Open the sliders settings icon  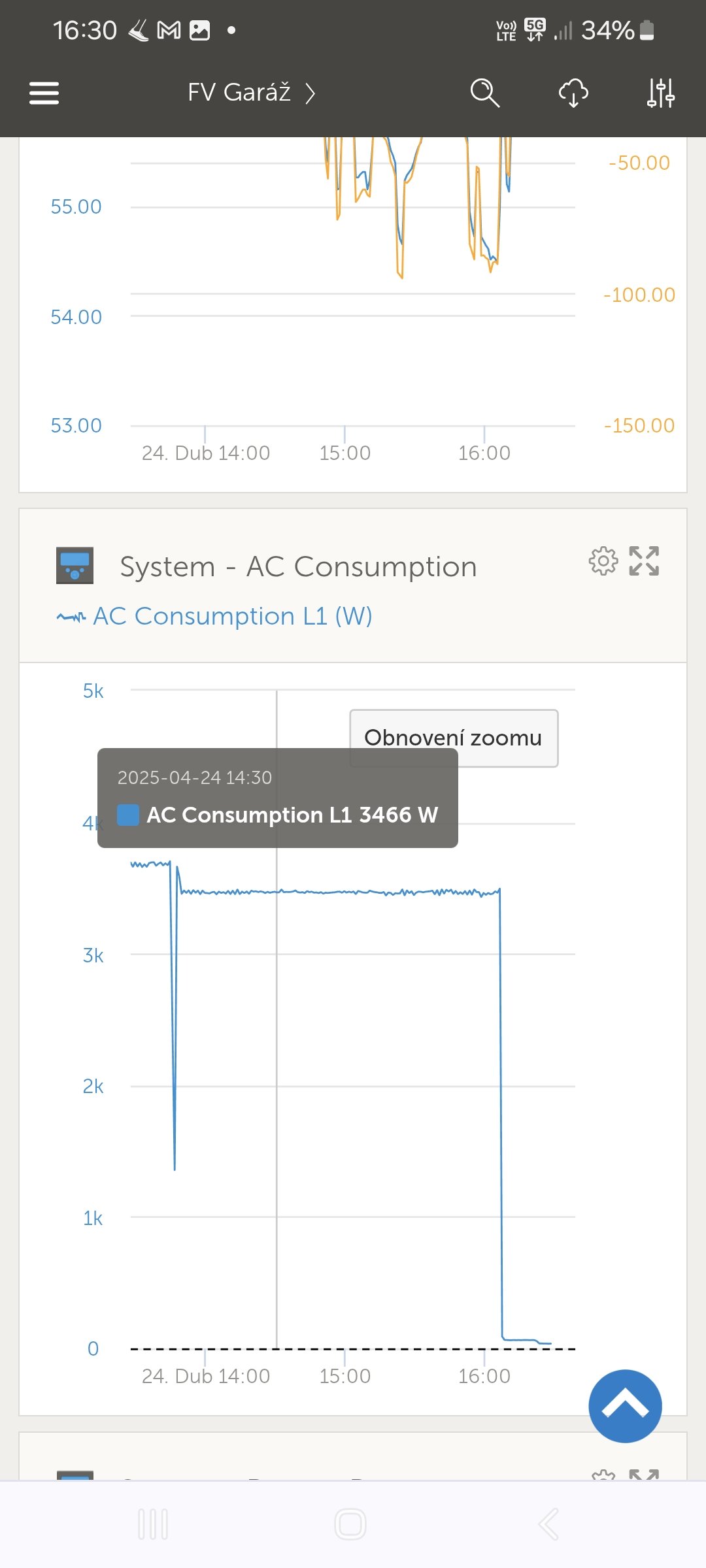click(660, 93)
